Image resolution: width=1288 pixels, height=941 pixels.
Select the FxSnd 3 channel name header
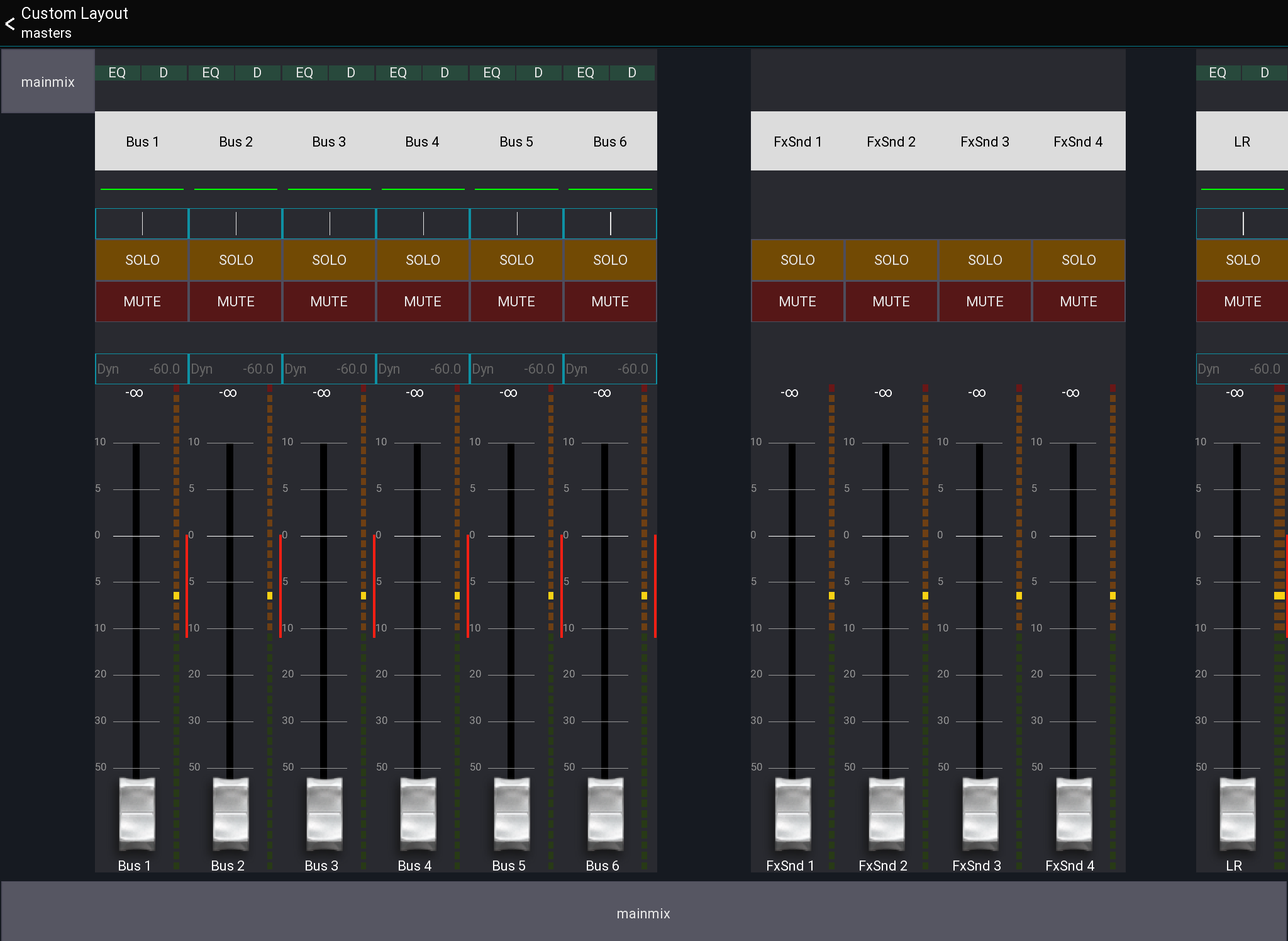coord(984,141)
